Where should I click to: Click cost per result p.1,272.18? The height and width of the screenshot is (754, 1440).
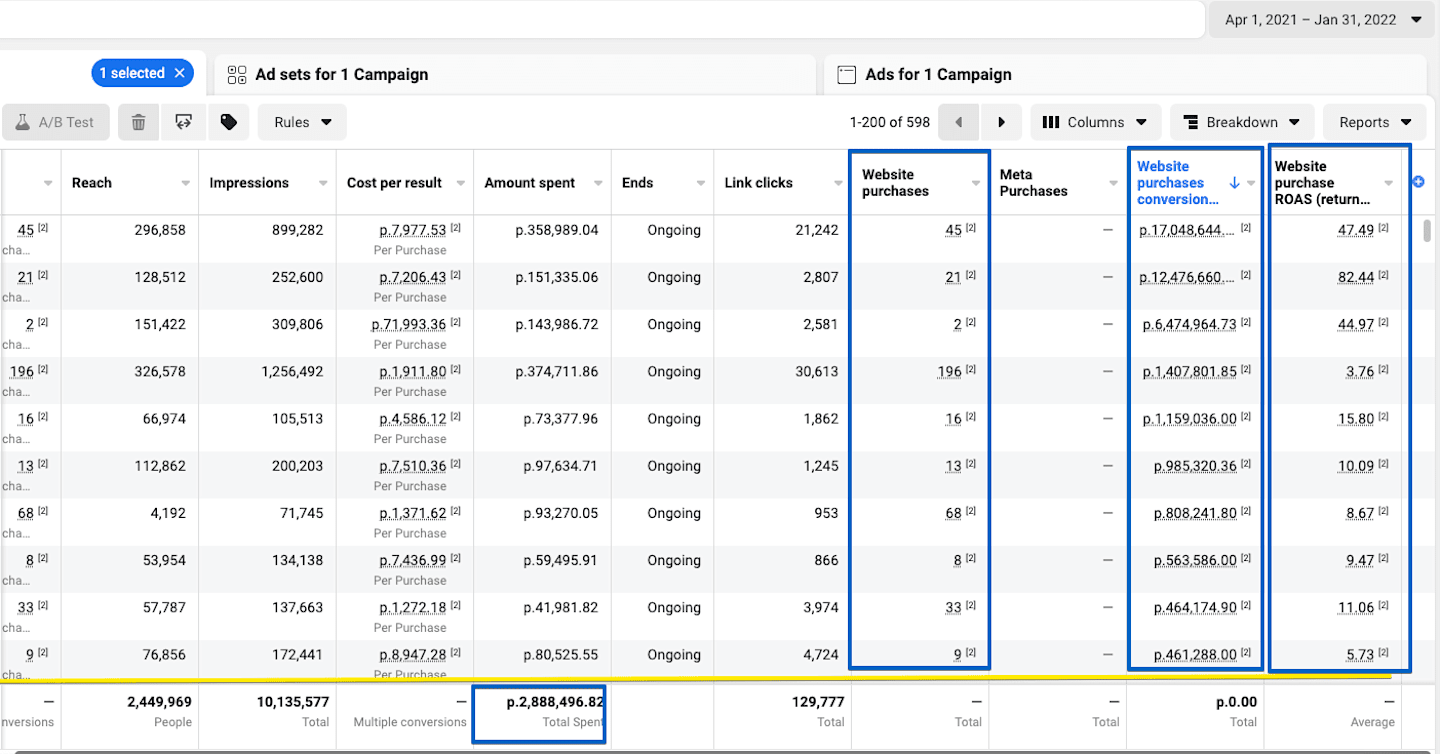tap(412, 608)
